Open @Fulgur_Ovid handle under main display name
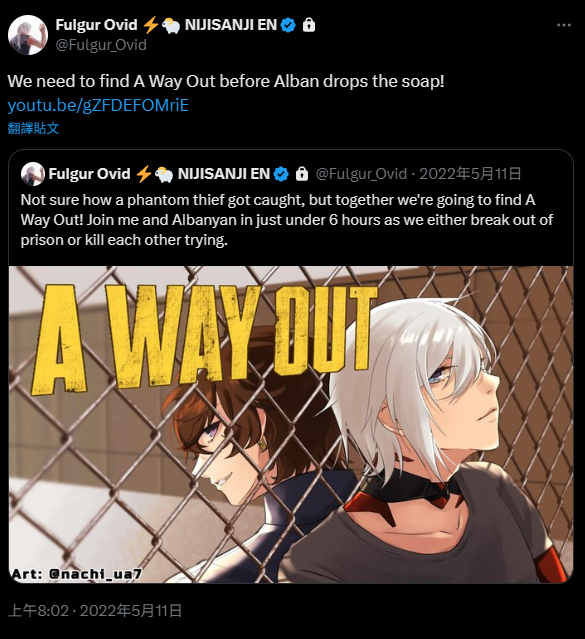Screen dimensions: 585x639 click(x=101, y=45)
